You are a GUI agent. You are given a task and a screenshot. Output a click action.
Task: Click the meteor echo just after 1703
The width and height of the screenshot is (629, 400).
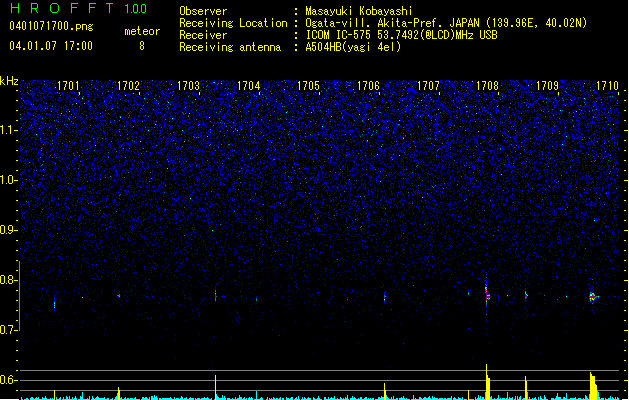tap(215, 295)
